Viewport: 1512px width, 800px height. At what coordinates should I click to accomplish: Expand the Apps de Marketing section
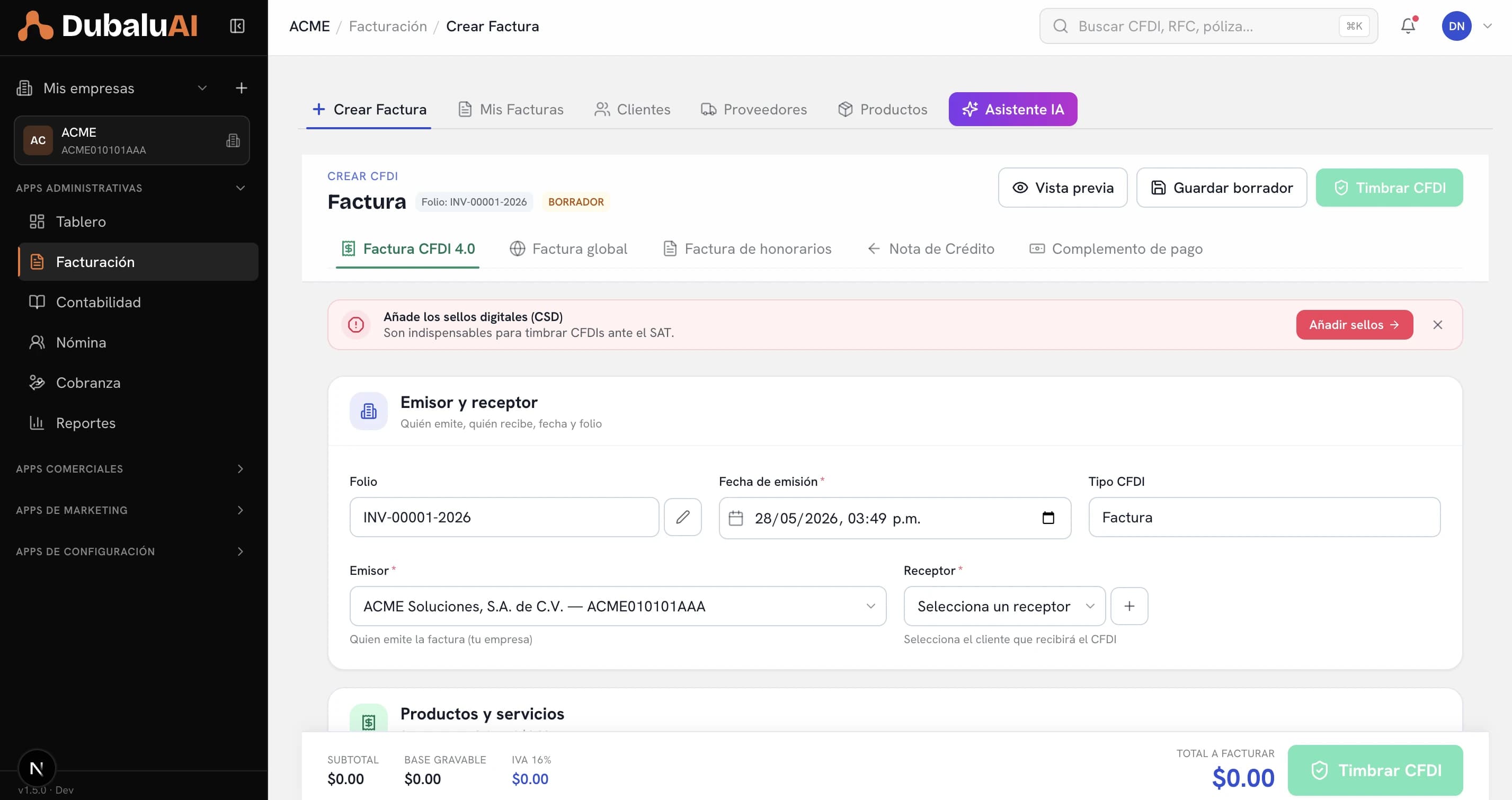click(240, 510)
